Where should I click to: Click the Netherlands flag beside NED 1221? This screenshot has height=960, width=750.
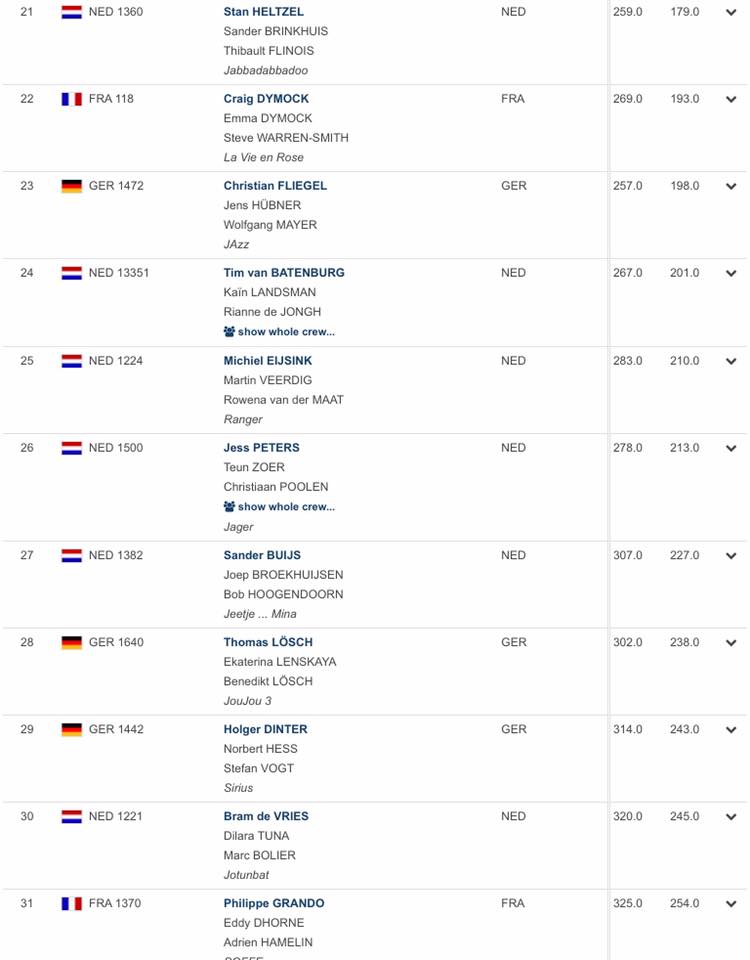tap(72, 817)
